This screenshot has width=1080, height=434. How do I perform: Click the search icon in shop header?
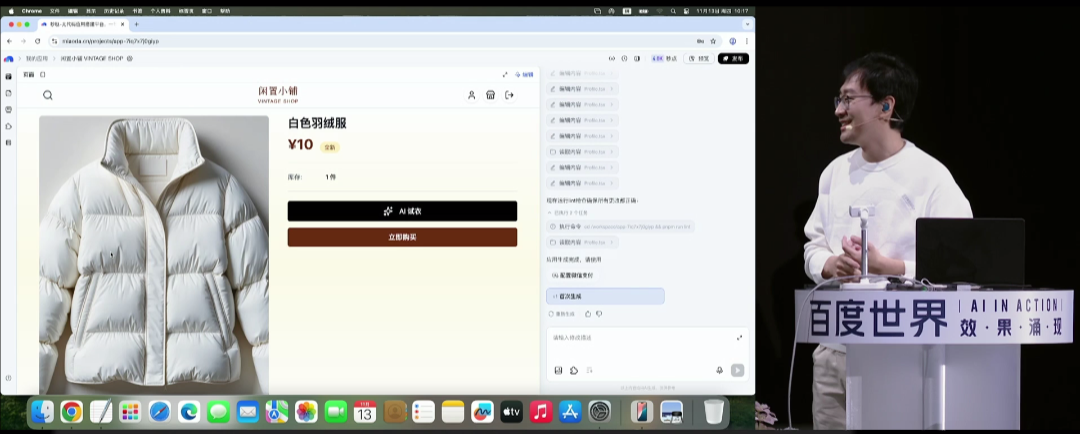coord(47,95)
